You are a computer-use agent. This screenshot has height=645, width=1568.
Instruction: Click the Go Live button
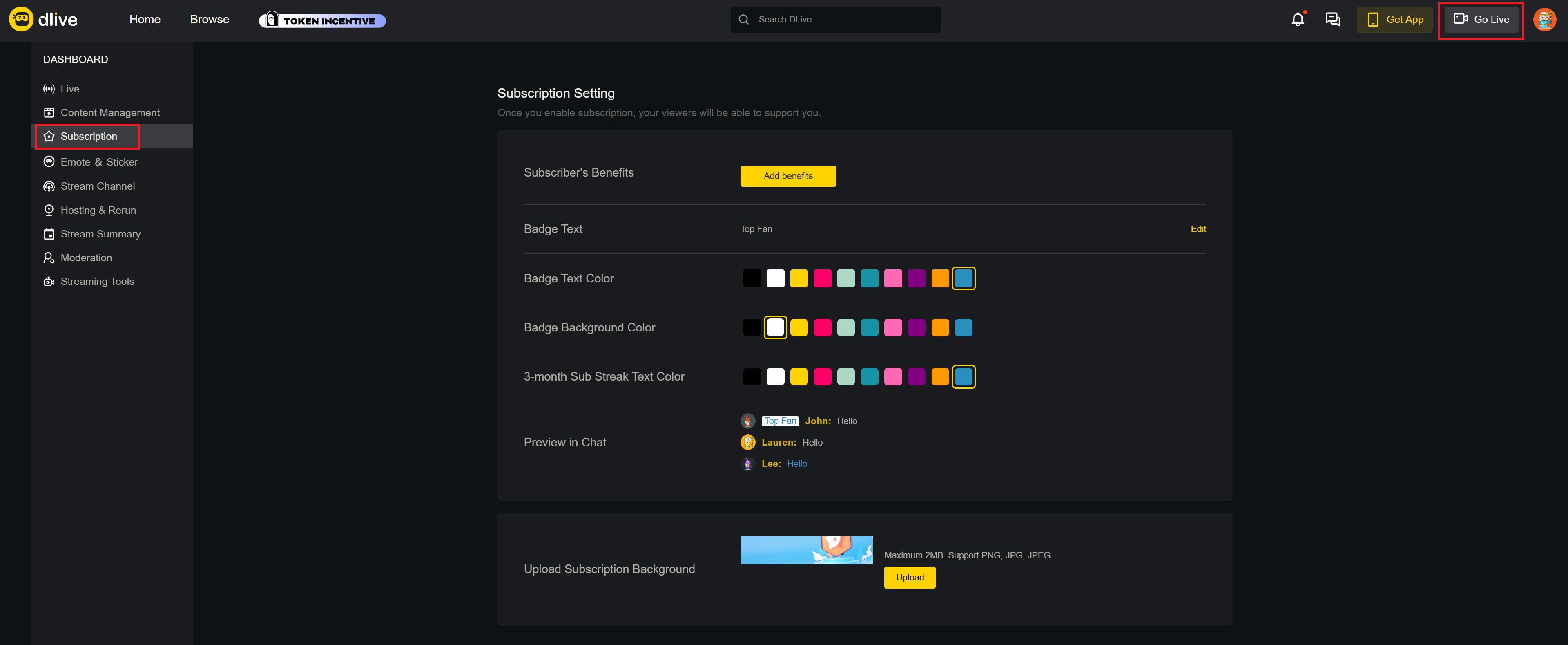point(1481,20)
